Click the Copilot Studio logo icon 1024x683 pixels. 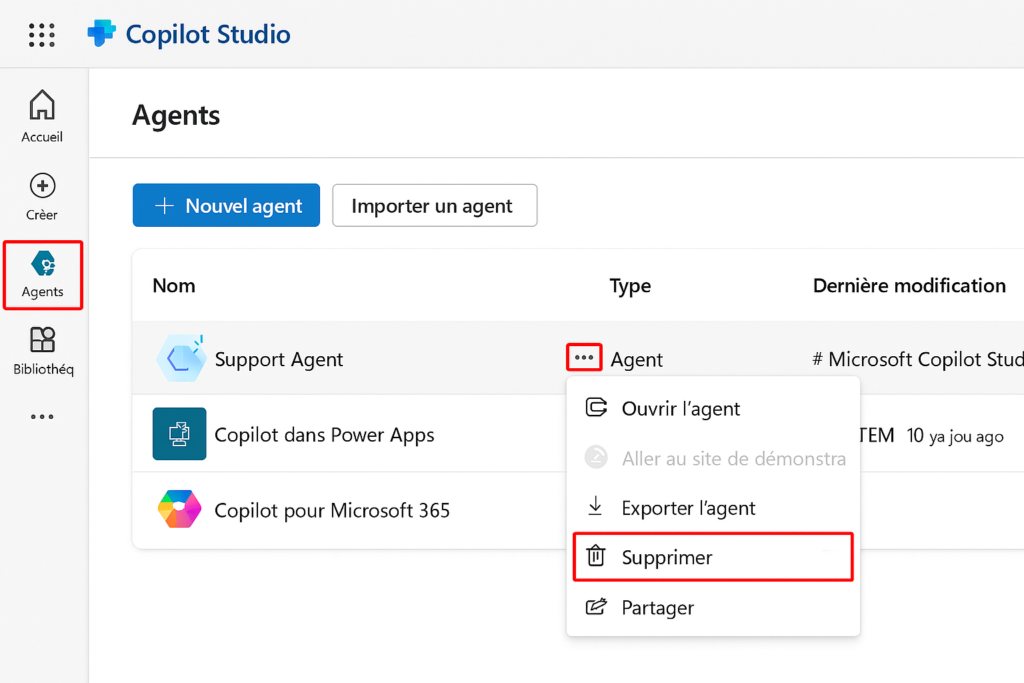tap(102, 34)
